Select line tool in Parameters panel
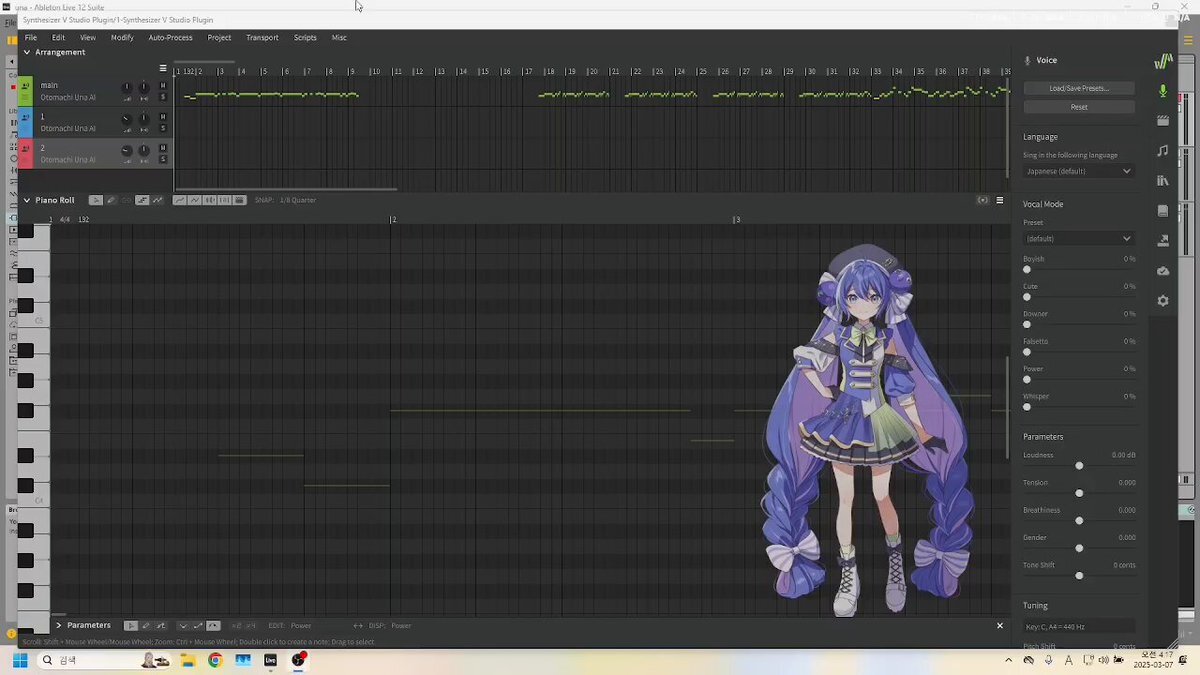 pos(160,625)
